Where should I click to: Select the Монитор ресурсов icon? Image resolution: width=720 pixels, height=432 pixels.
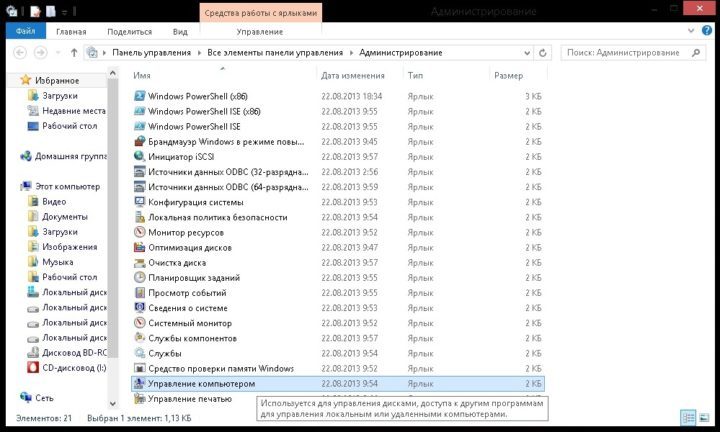pos(140,232)
